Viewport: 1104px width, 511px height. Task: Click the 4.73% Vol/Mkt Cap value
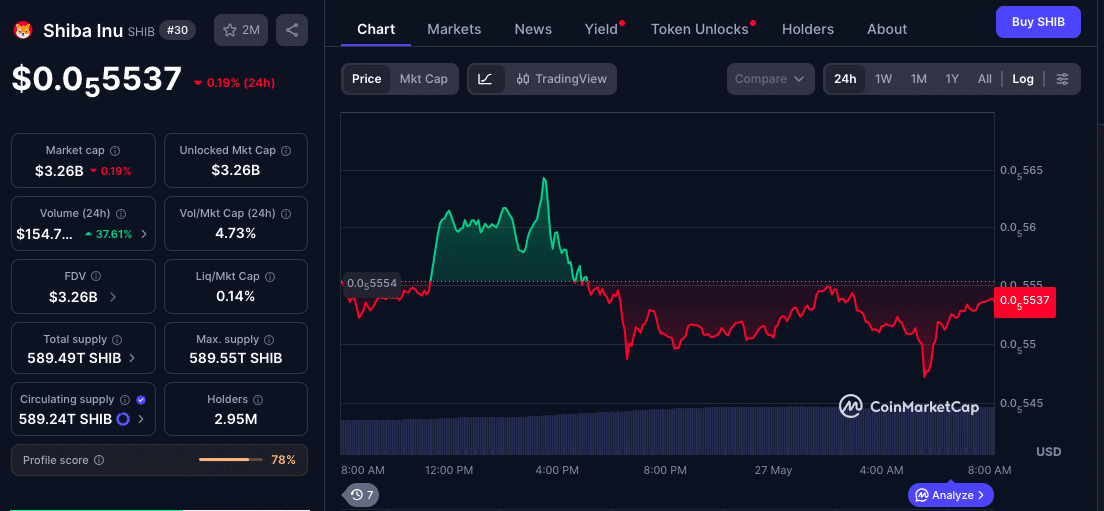236,233
